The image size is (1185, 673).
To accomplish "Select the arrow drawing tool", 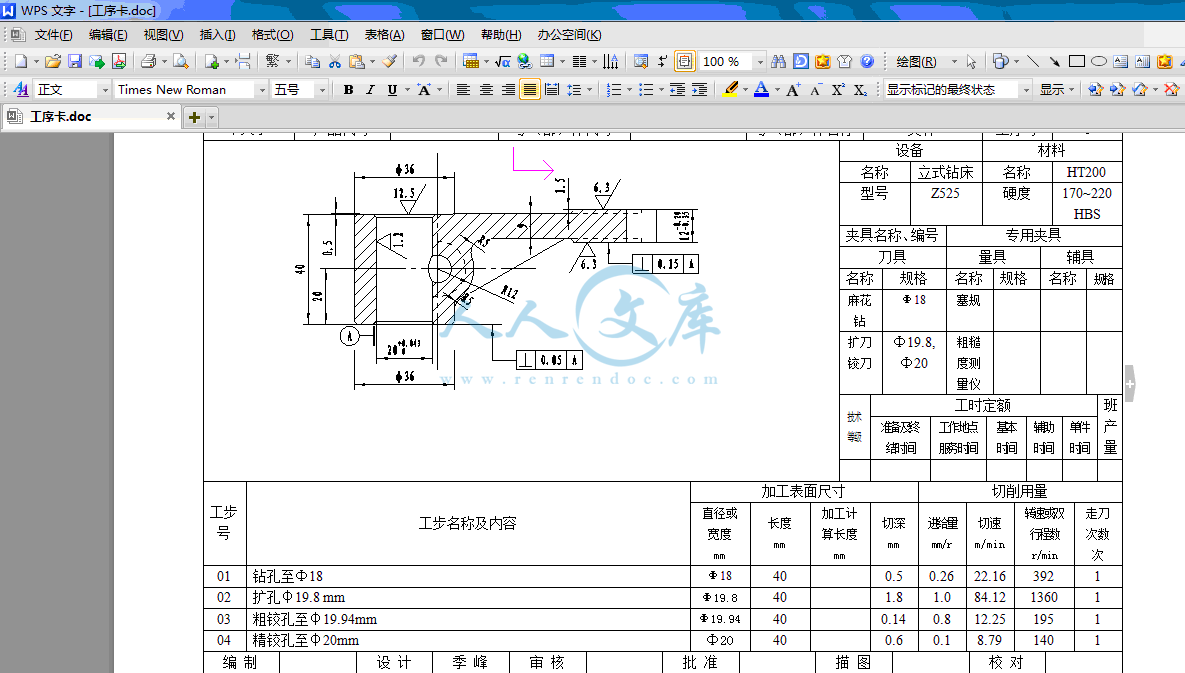I will pos(1055,61).
